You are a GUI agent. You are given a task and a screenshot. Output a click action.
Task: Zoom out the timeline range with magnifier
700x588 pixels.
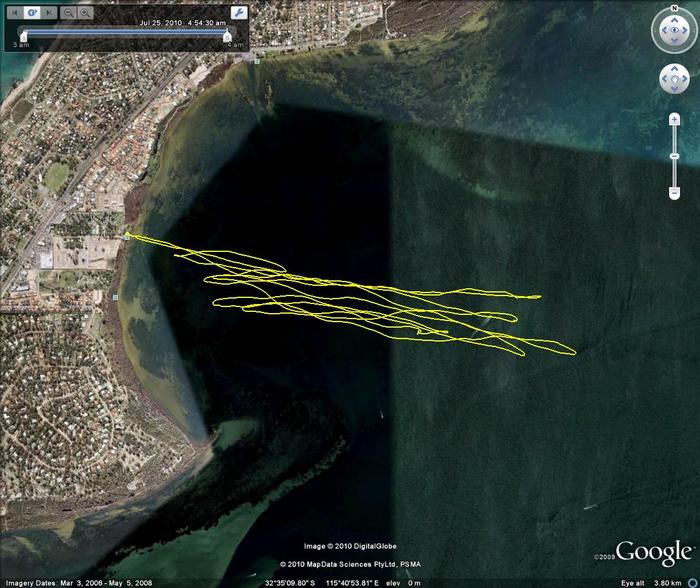click(68, 14)
